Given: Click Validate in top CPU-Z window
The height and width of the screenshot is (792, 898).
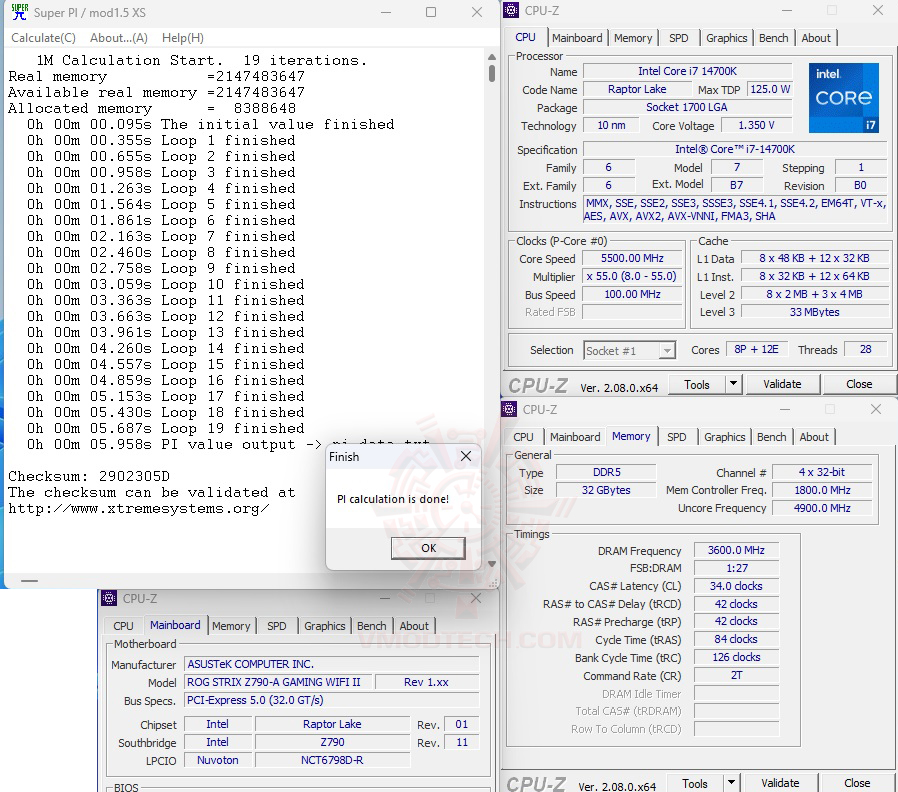Looking at the screenshot, I should pyautogui.click(x=782, y=384).
